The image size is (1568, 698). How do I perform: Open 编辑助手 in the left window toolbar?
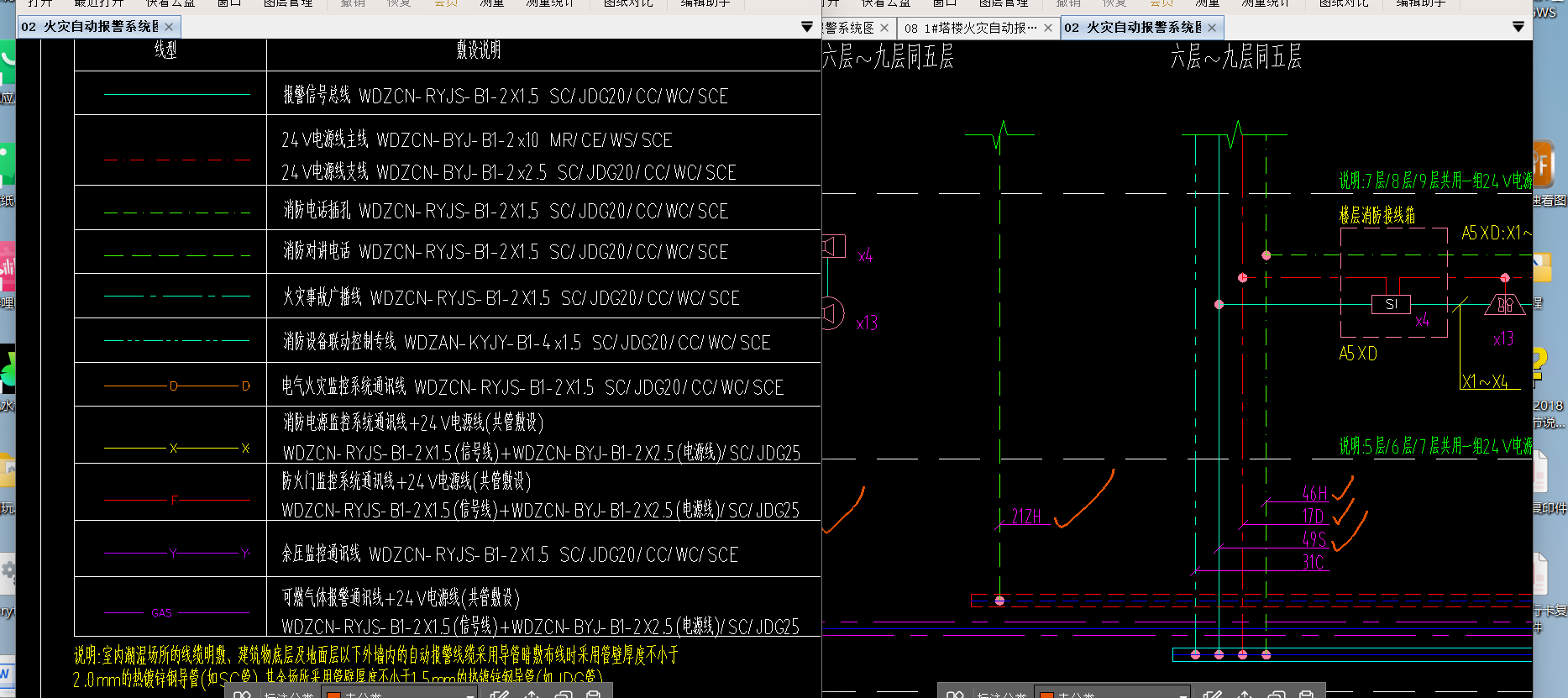[705, 3]
